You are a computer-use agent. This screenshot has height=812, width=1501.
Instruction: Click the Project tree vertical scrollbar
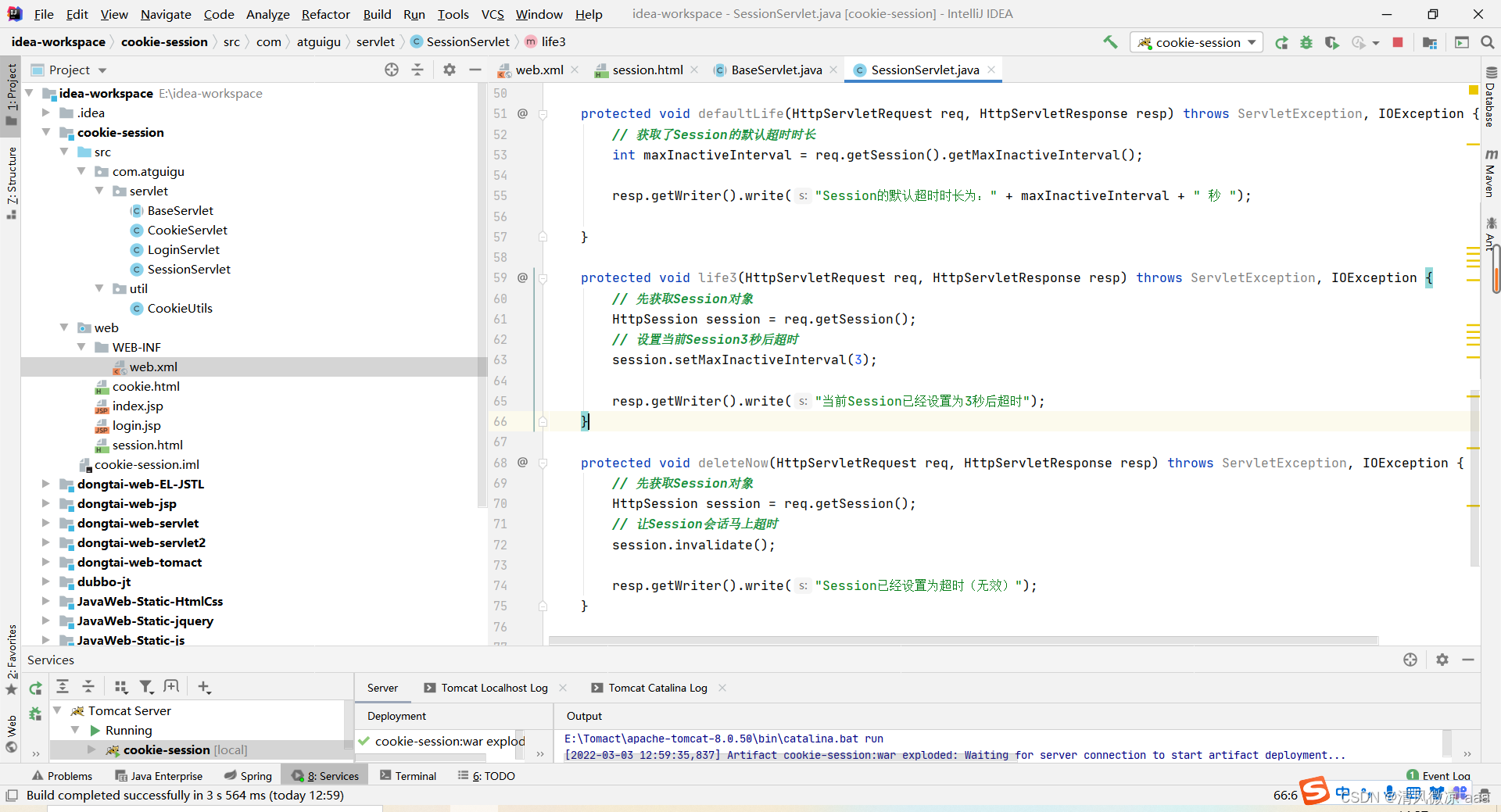(x=482, y=295)
